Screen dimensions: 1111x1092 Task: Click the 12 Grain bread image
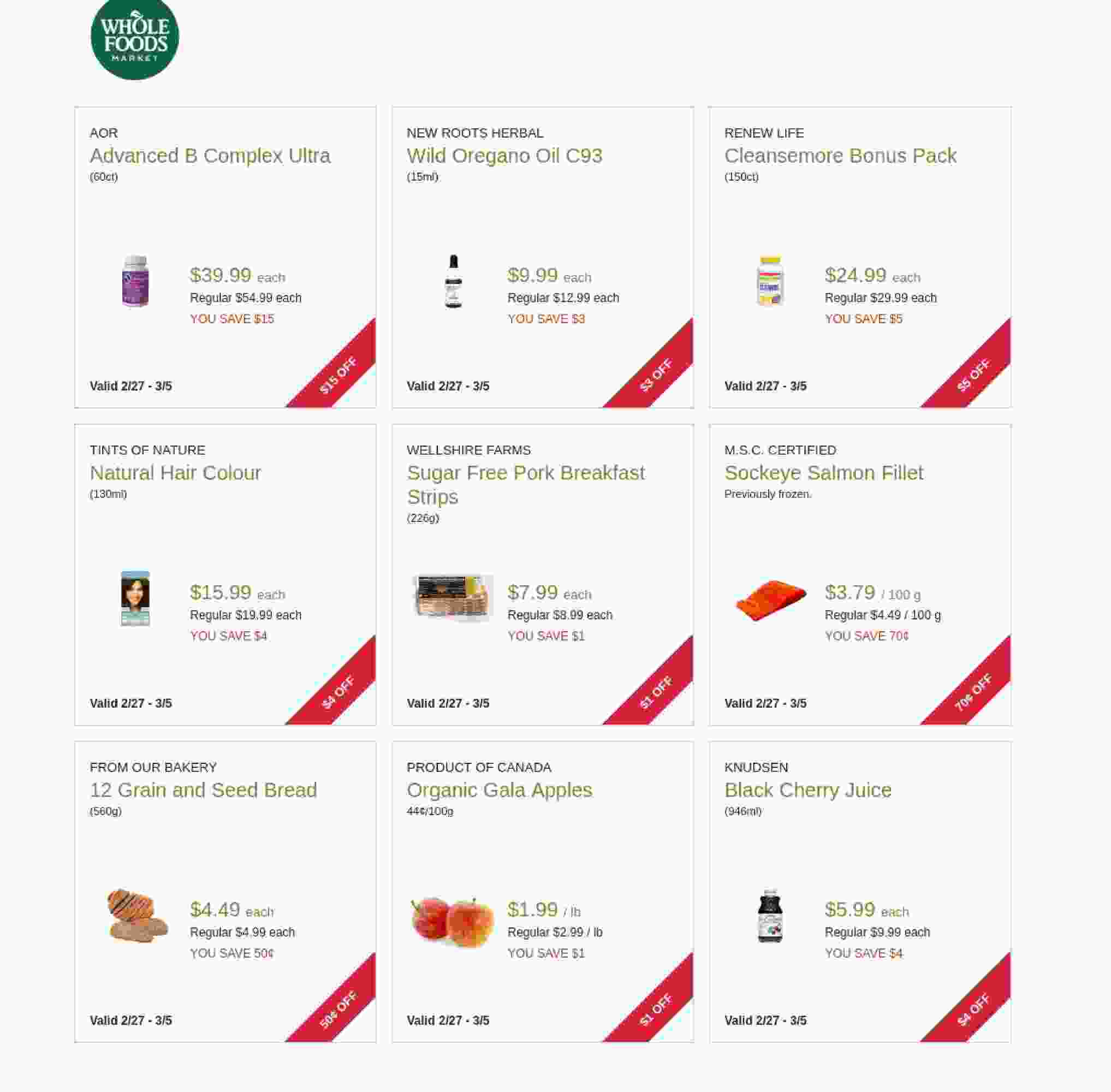pos(138,915)
